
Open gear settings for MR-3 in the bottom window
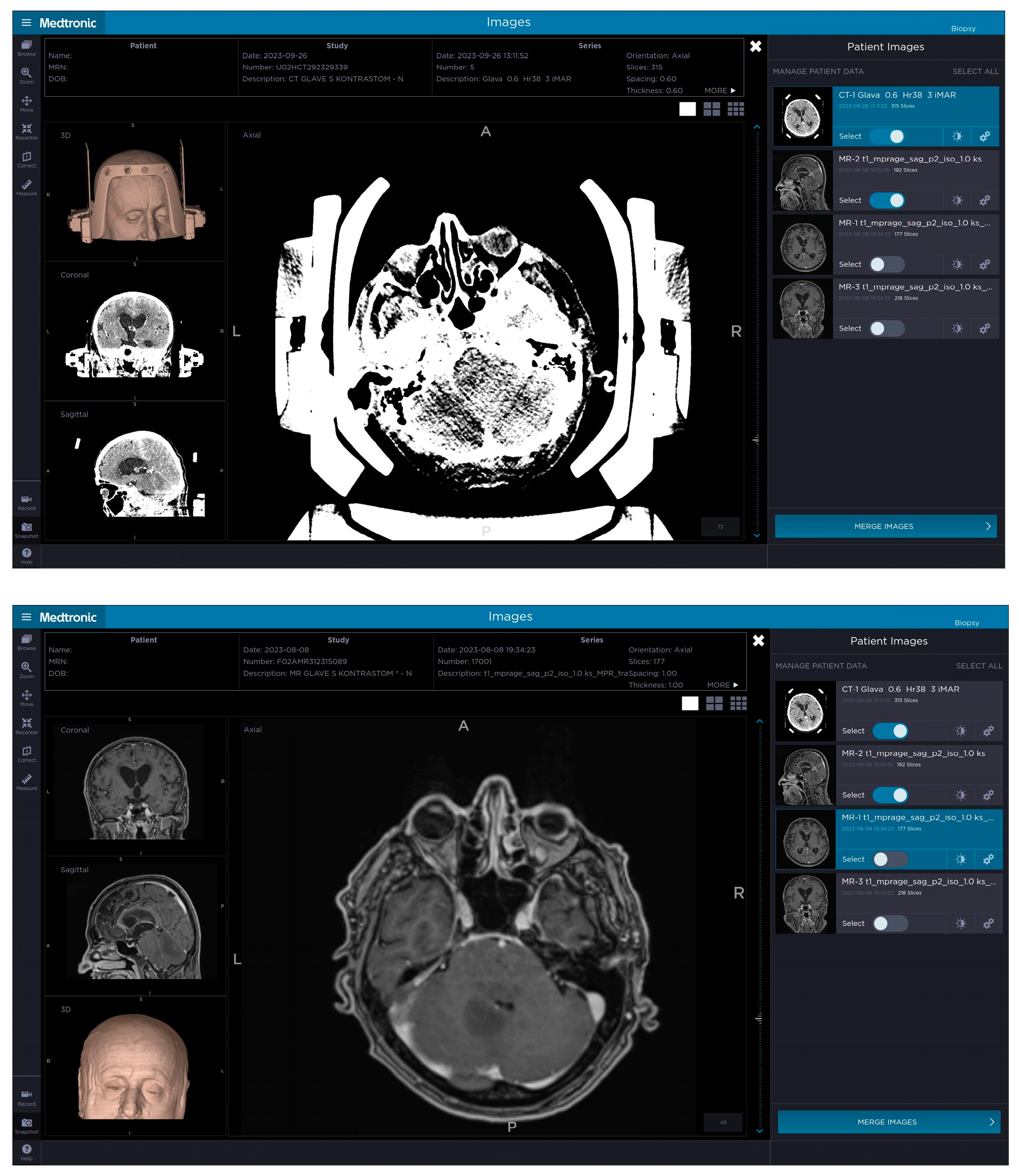click(988, 924)
